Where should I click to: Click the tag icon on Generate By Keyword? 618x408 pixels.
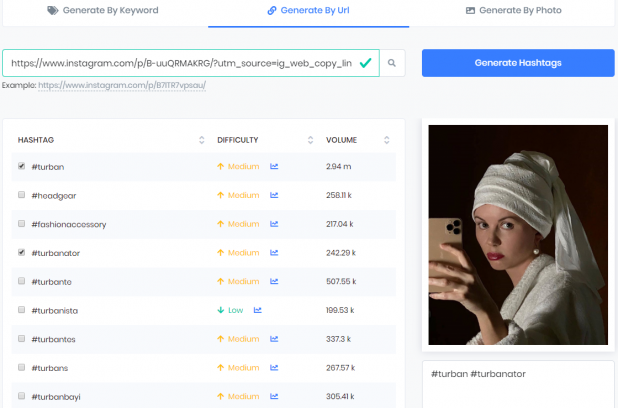pos(53,11)
